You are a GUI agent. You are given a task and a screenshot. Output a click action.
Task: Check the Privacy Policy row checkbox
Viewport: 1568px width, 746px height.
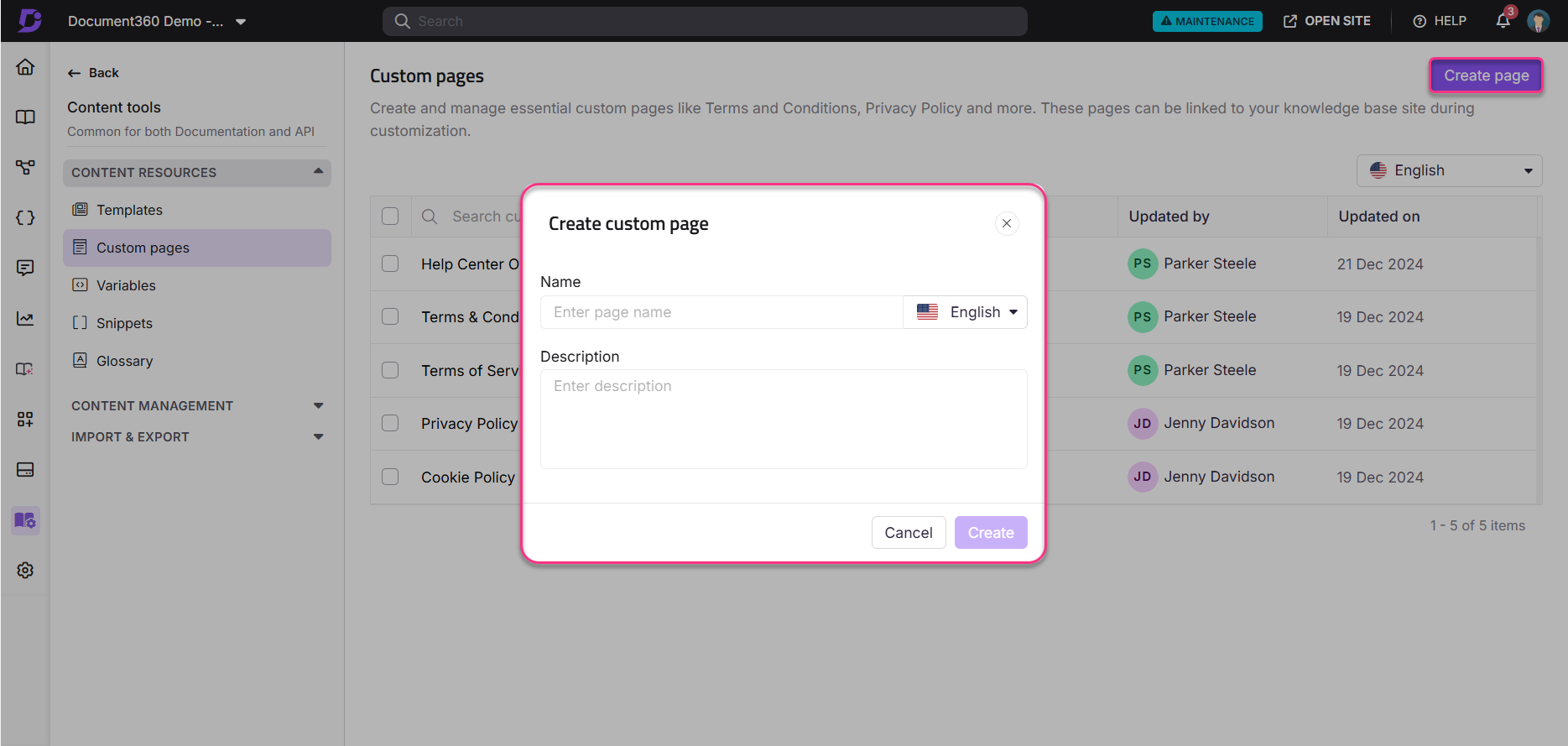pyautogui.click(x=390, y=423)
